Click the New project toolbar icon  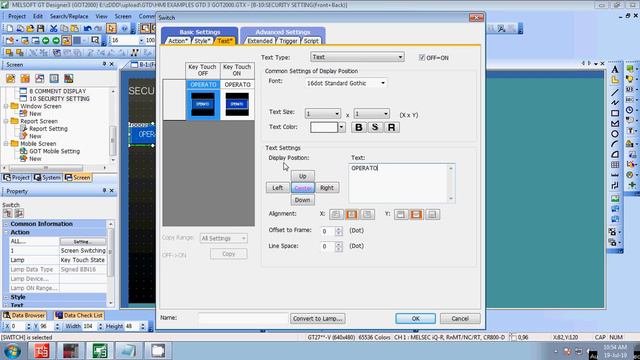[x=9, y=28]
